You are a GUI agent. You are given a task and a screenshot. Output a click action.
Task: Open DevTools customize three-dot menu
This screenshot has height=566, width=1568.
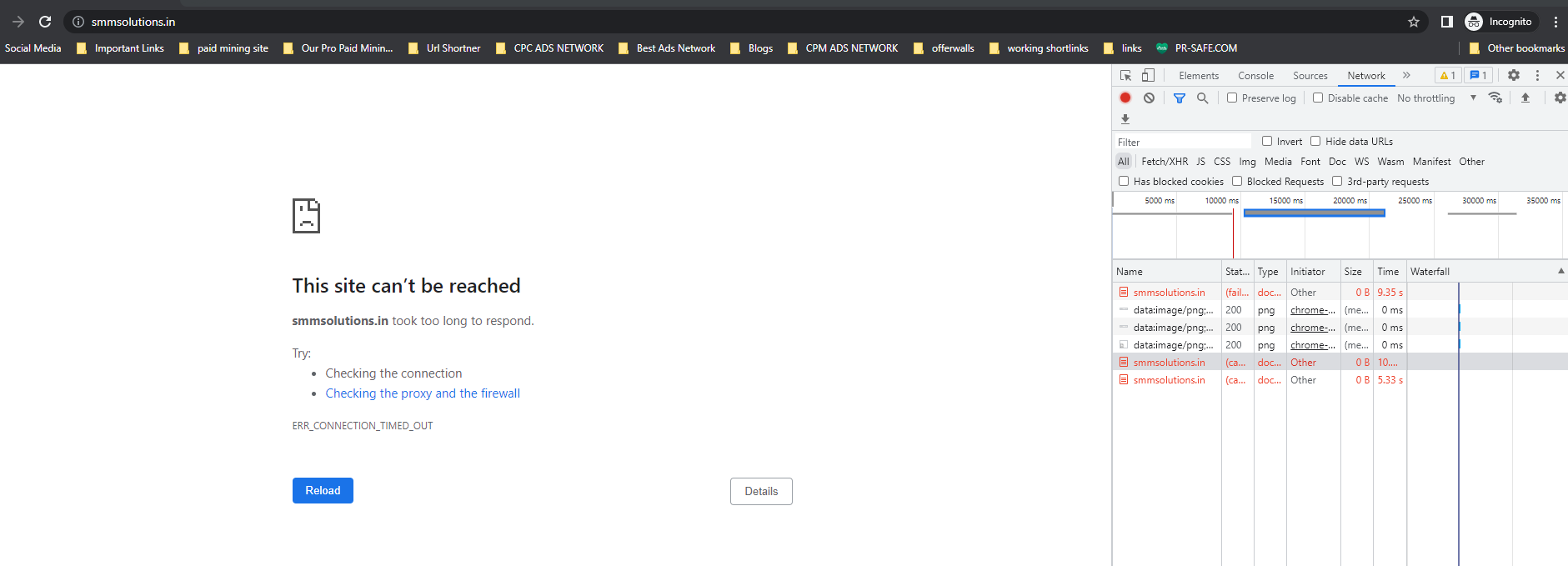pos(1537,75)
